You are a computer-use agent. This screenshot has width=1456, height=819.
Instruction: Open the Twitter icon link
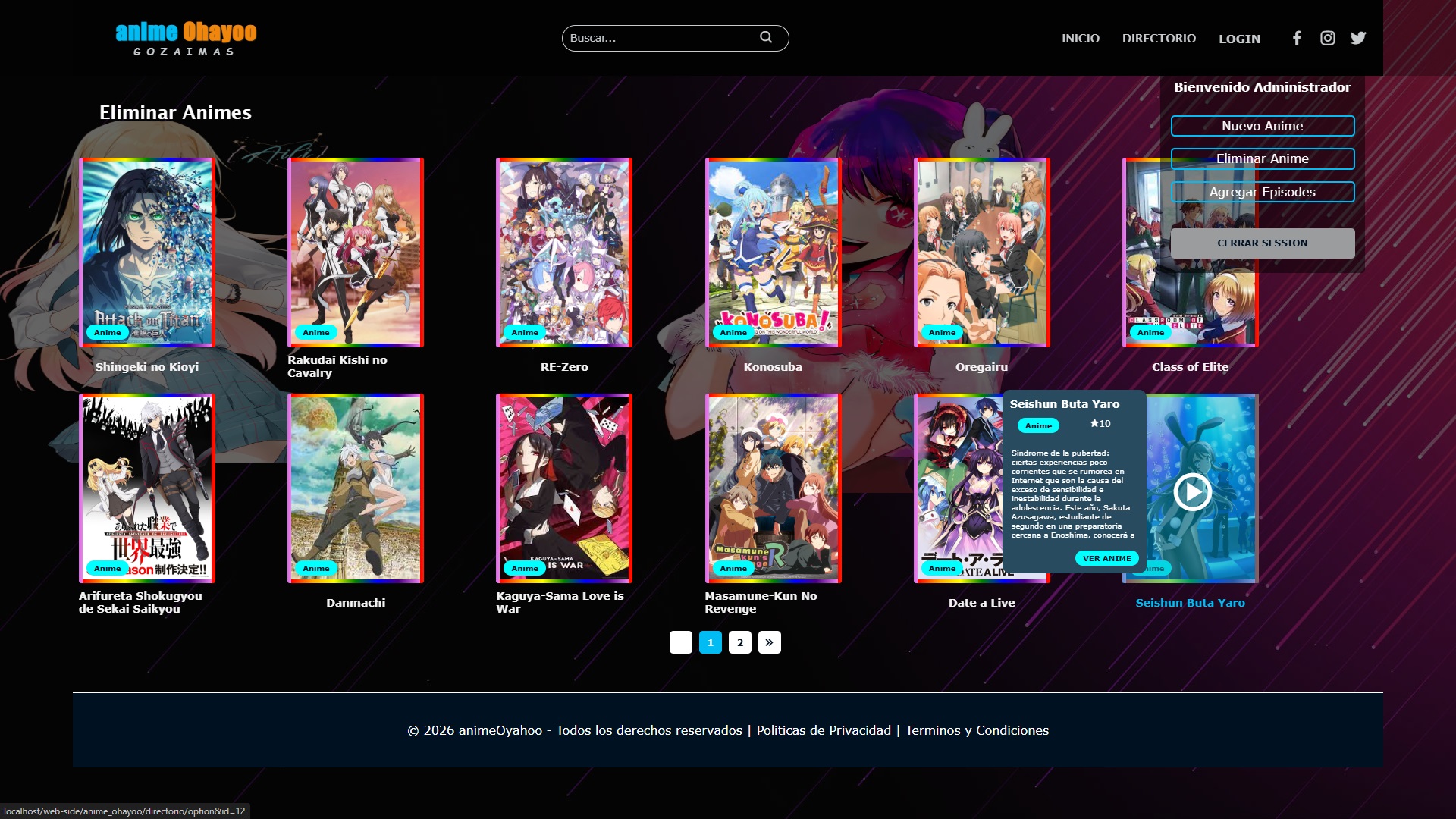[x=1358, y=38]
